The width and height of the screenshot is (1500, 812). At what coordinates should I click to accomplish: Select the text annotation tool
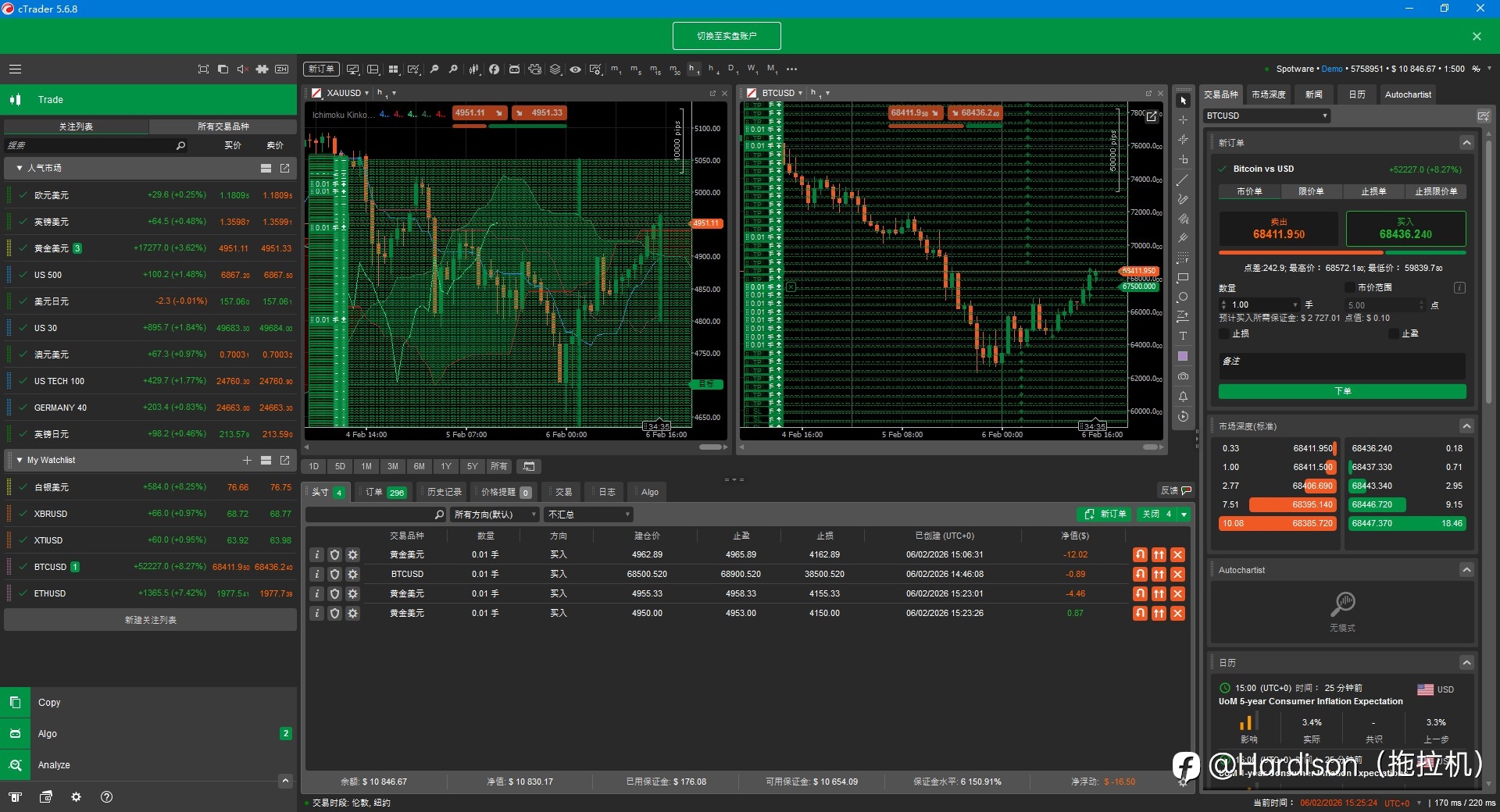(x=1183, y=337)
